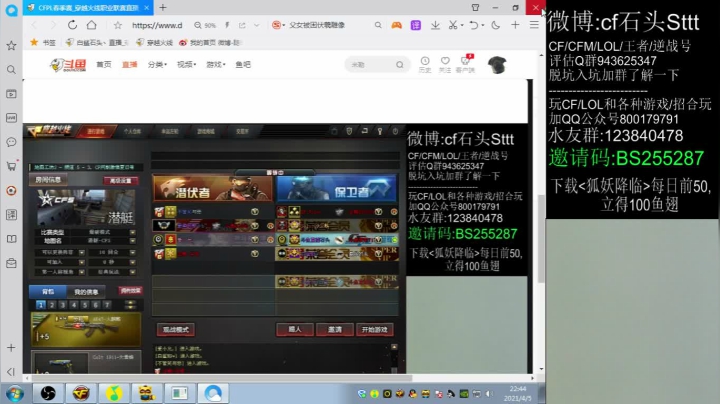Open 穿越火线 bookmark in bookmarks bar
Screen dimensions: 720x404
(155, 43)
